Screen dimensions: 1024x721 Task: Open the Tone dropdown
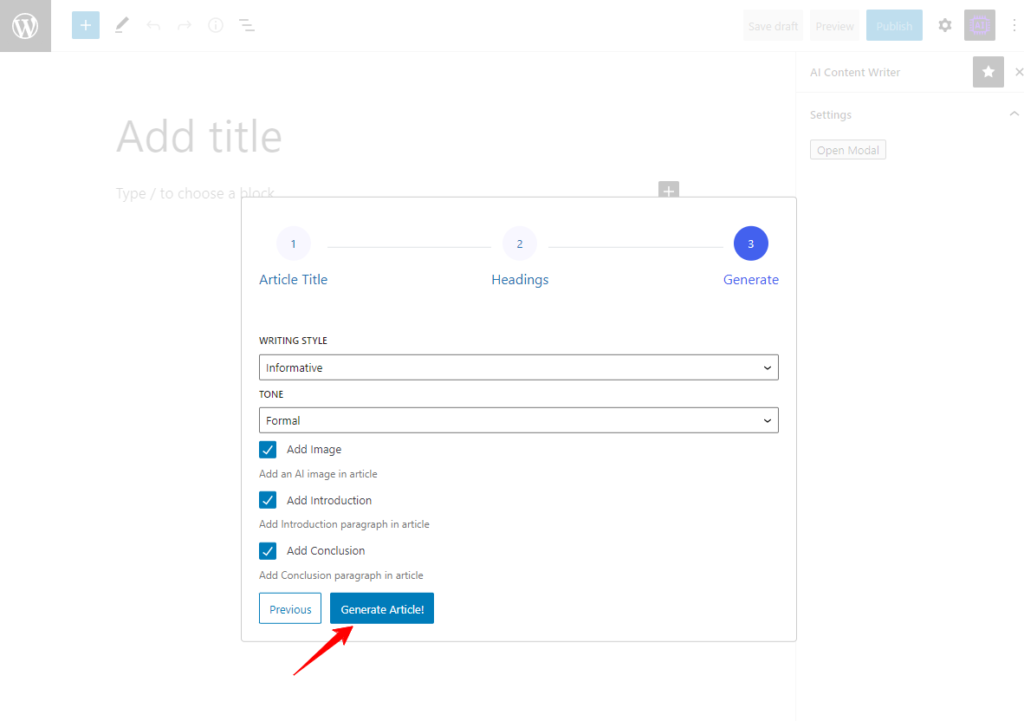tap(518, 421)
